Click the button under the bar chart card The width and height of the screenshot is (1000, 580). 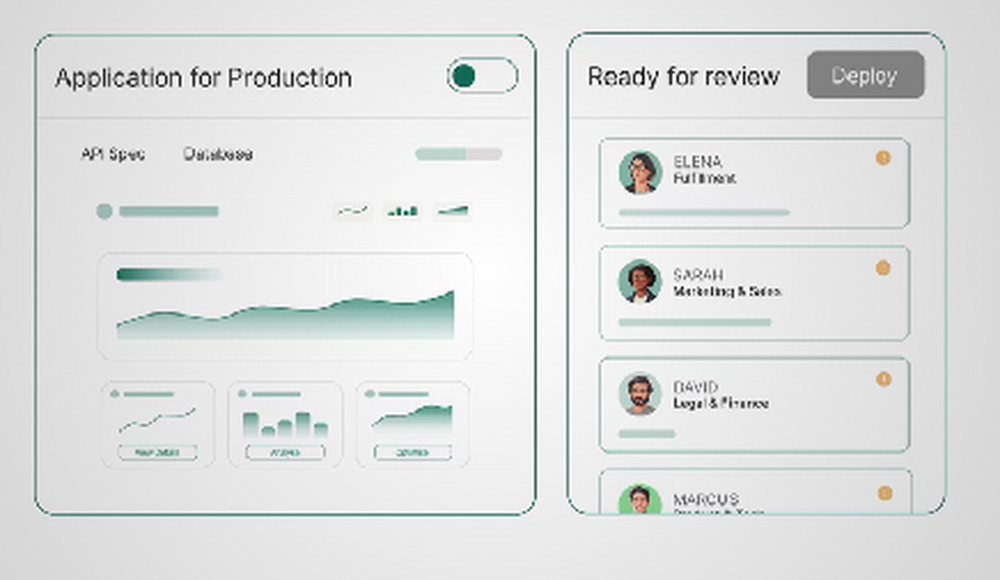pos(286,452)
